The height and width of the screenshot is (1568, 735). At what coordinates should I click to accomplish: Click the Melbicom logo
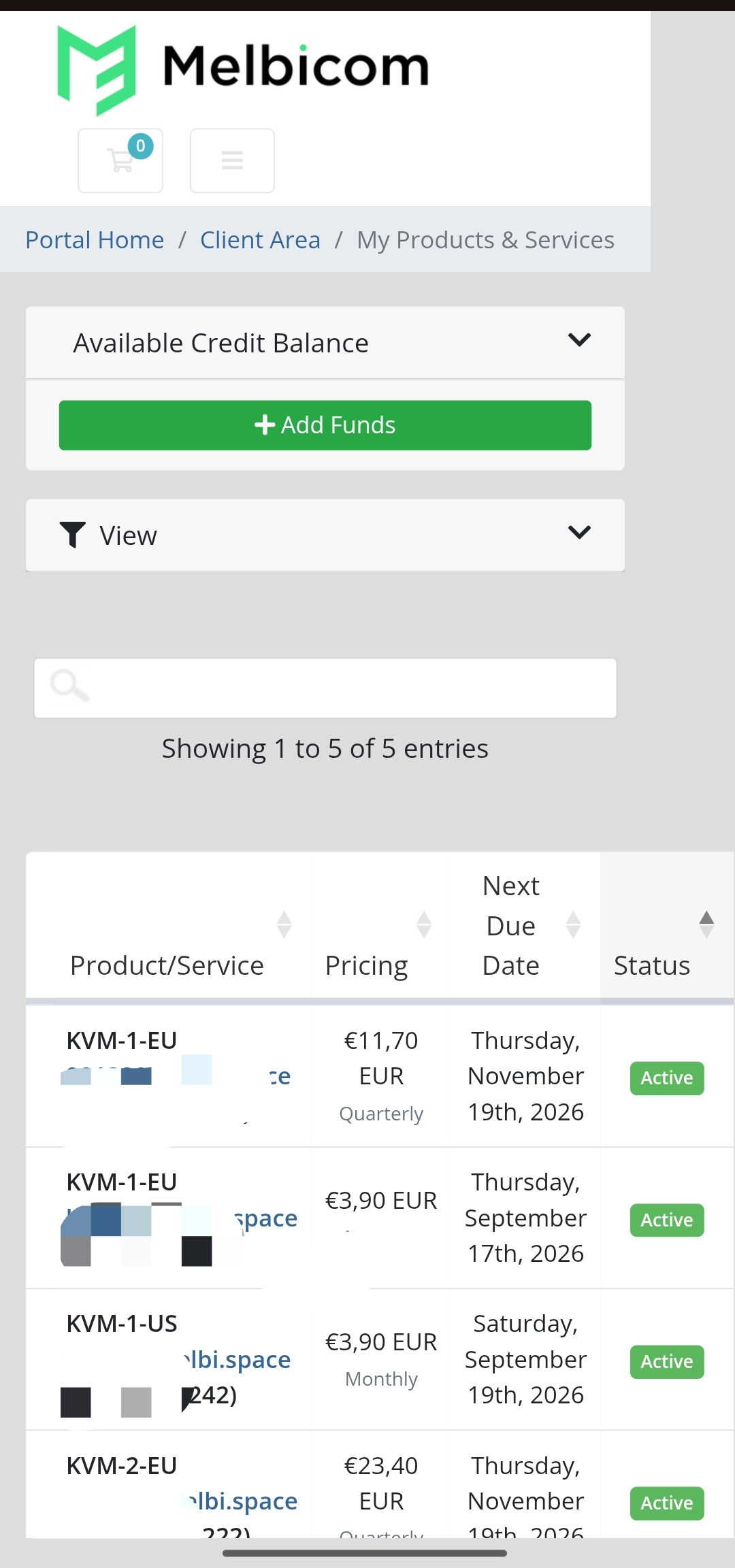pyautogui.click(x=243, y=69)
